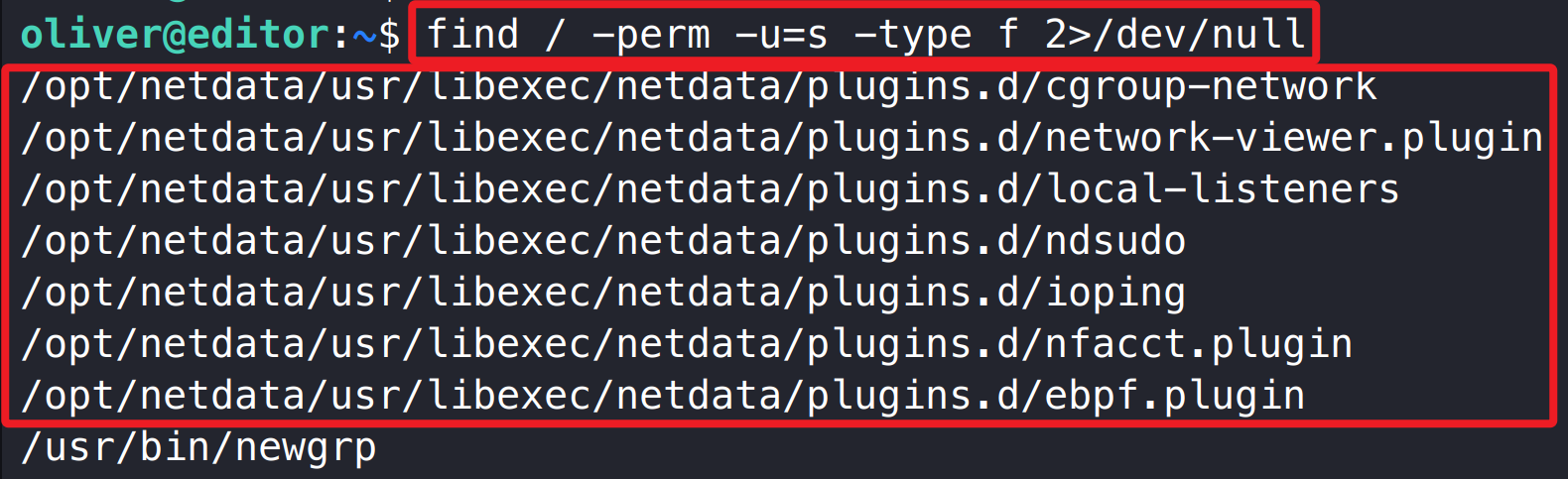Click the local-listeners filename
Viewport: 1568px width, 479px height.
pos(1223,190)
